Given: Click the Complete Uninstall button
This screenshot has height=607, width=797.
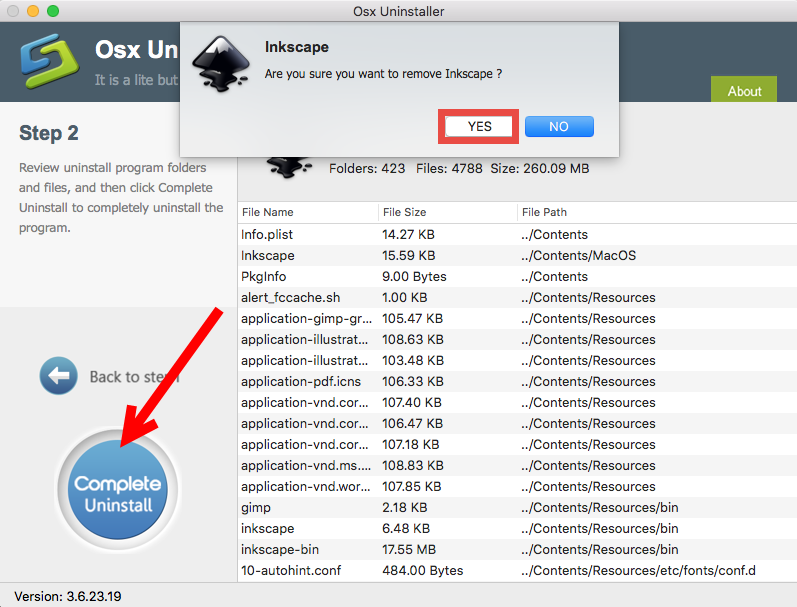Looking at the screenshot, I should [118, 489].
